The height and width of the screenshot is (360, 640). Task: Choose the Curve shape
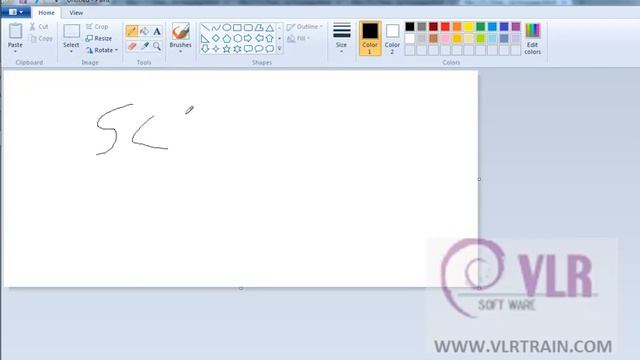[x=216, y=28]
